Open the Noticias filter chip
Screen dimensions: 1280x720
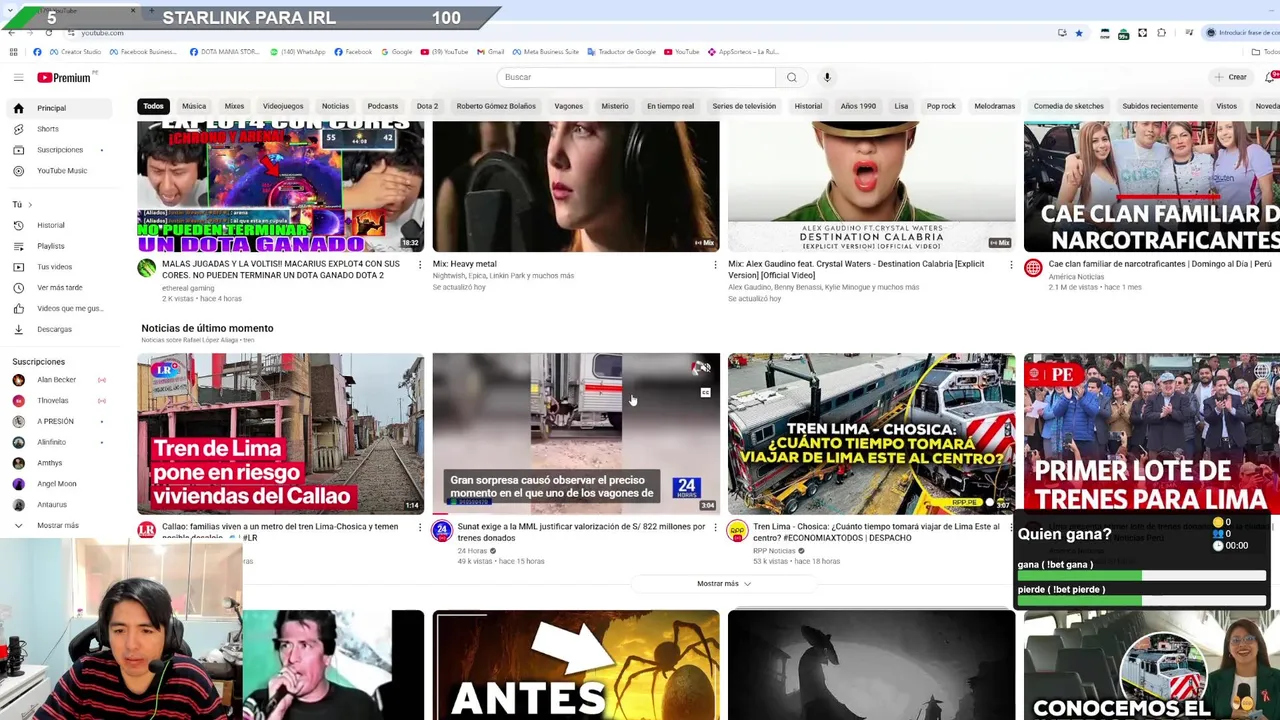click(x=335, y=106)
